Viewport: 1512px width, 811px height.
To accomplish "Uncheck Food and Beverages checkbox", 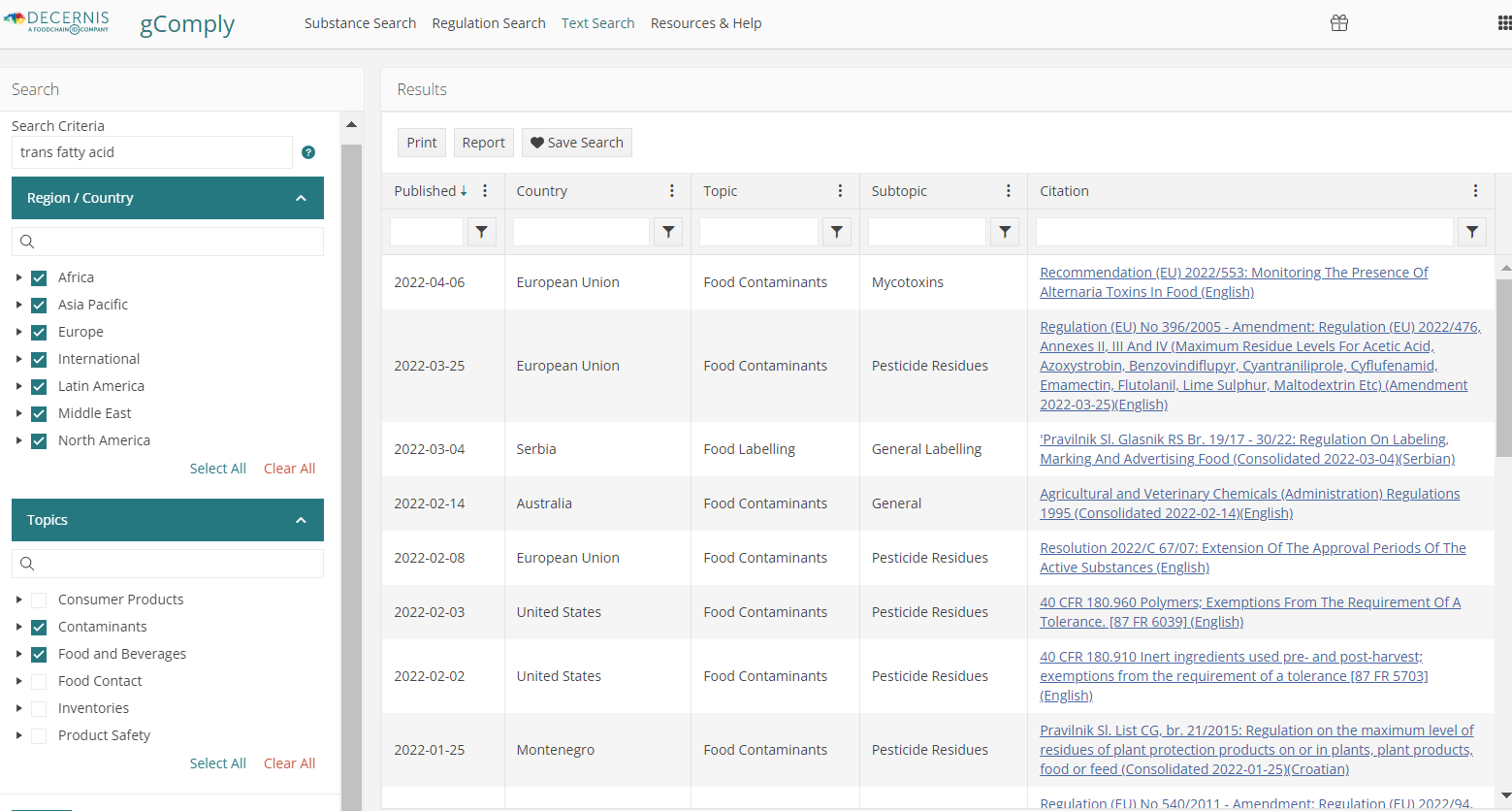I will pos(39,655).
